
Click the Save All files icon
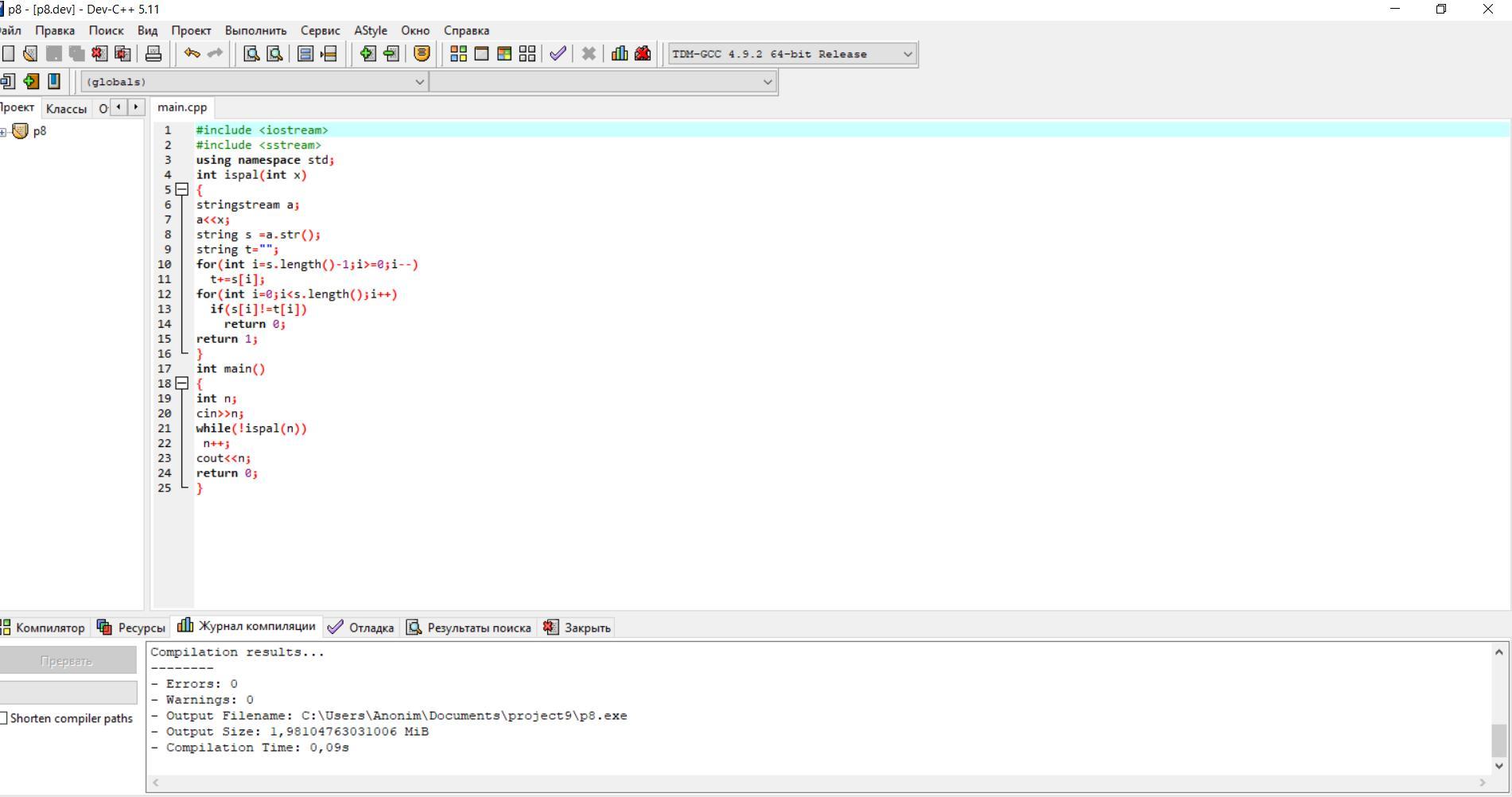point(76,53)
